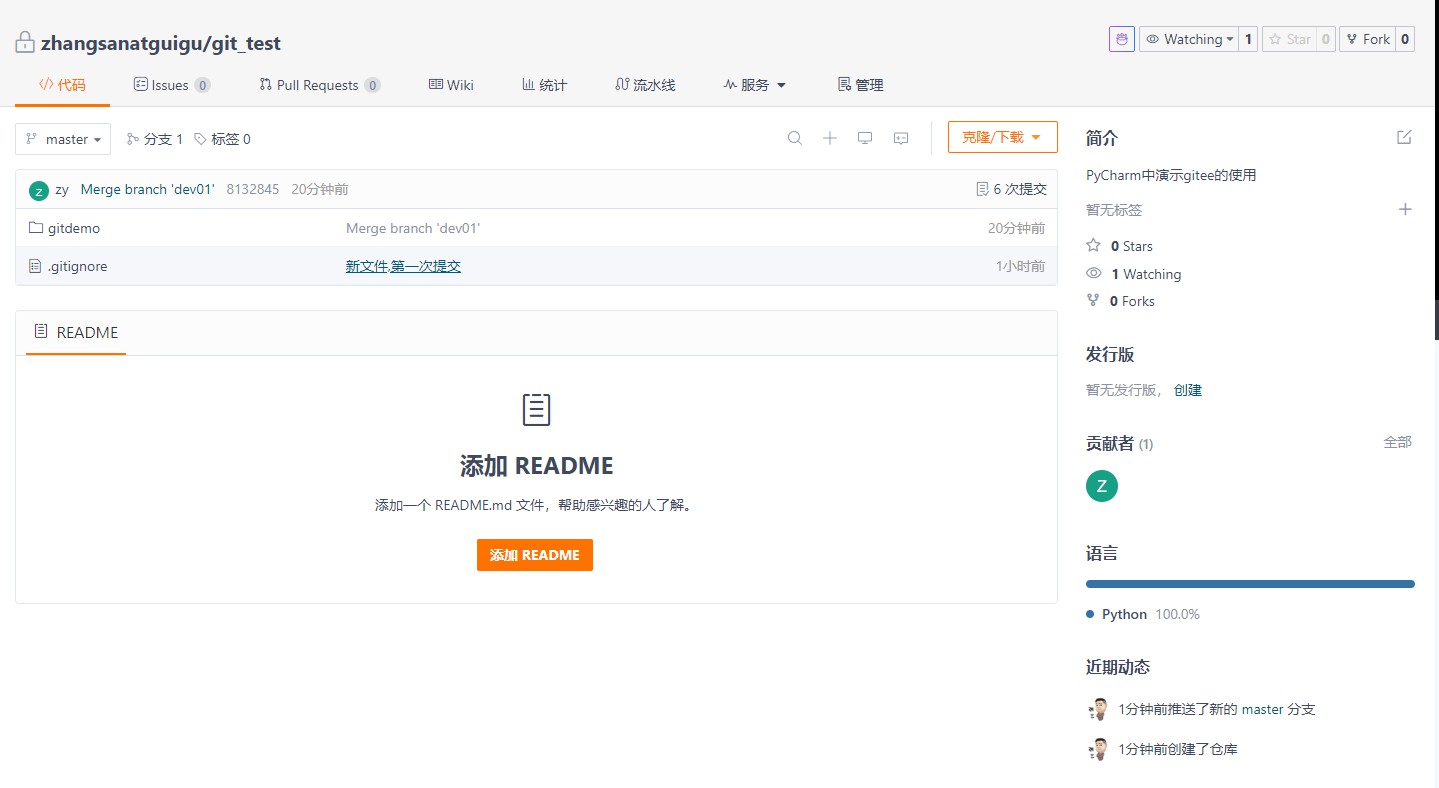Click the avatar beside 创建了仓库 activity
Viewport: 1439px width, 788px height.
point(1098,749)
